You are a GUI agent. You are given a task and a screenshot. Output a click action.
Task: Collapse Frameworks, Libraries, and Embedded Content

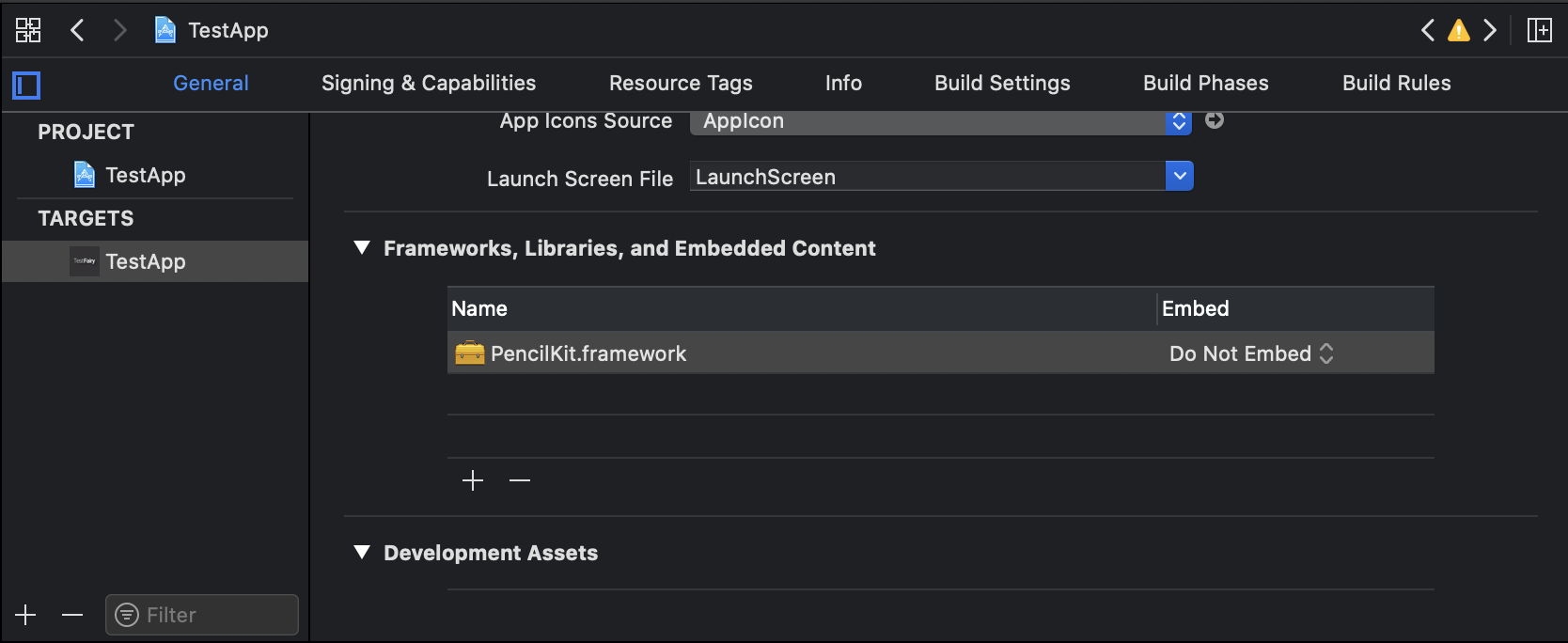click(362, 248)
